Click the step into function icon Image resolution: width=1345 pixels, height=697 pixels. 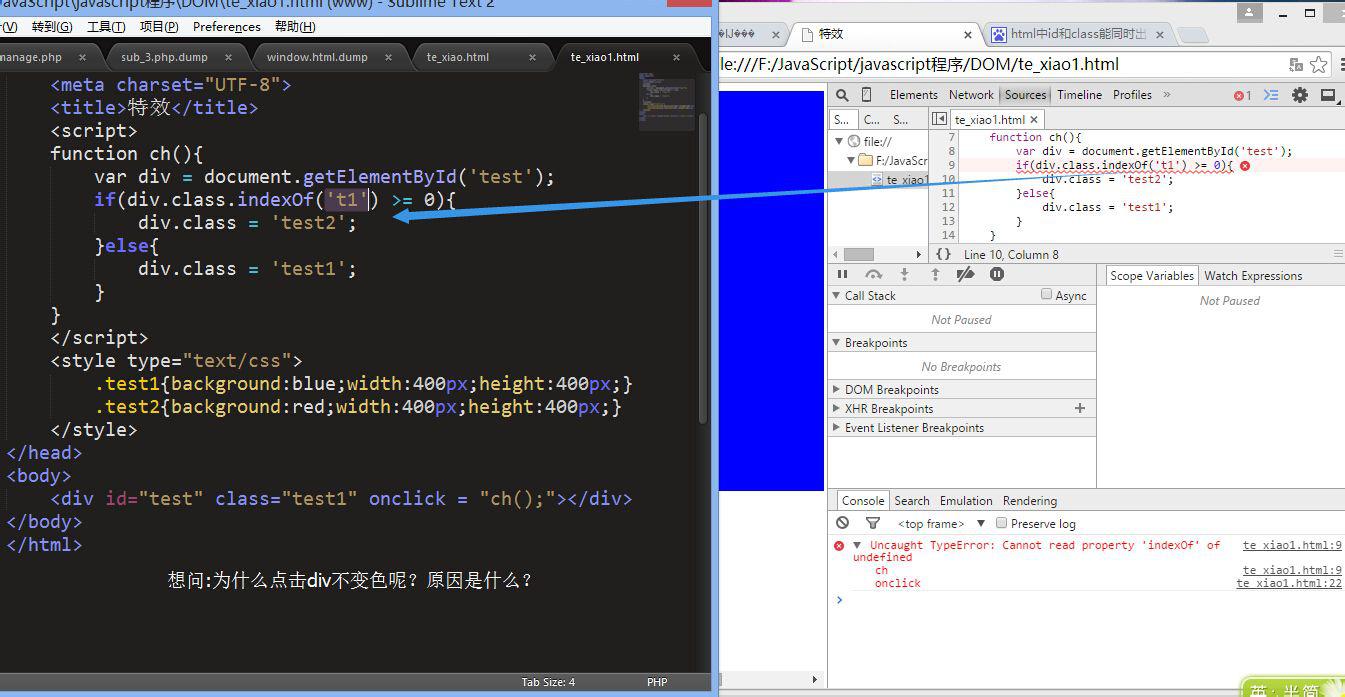(904, 274)
